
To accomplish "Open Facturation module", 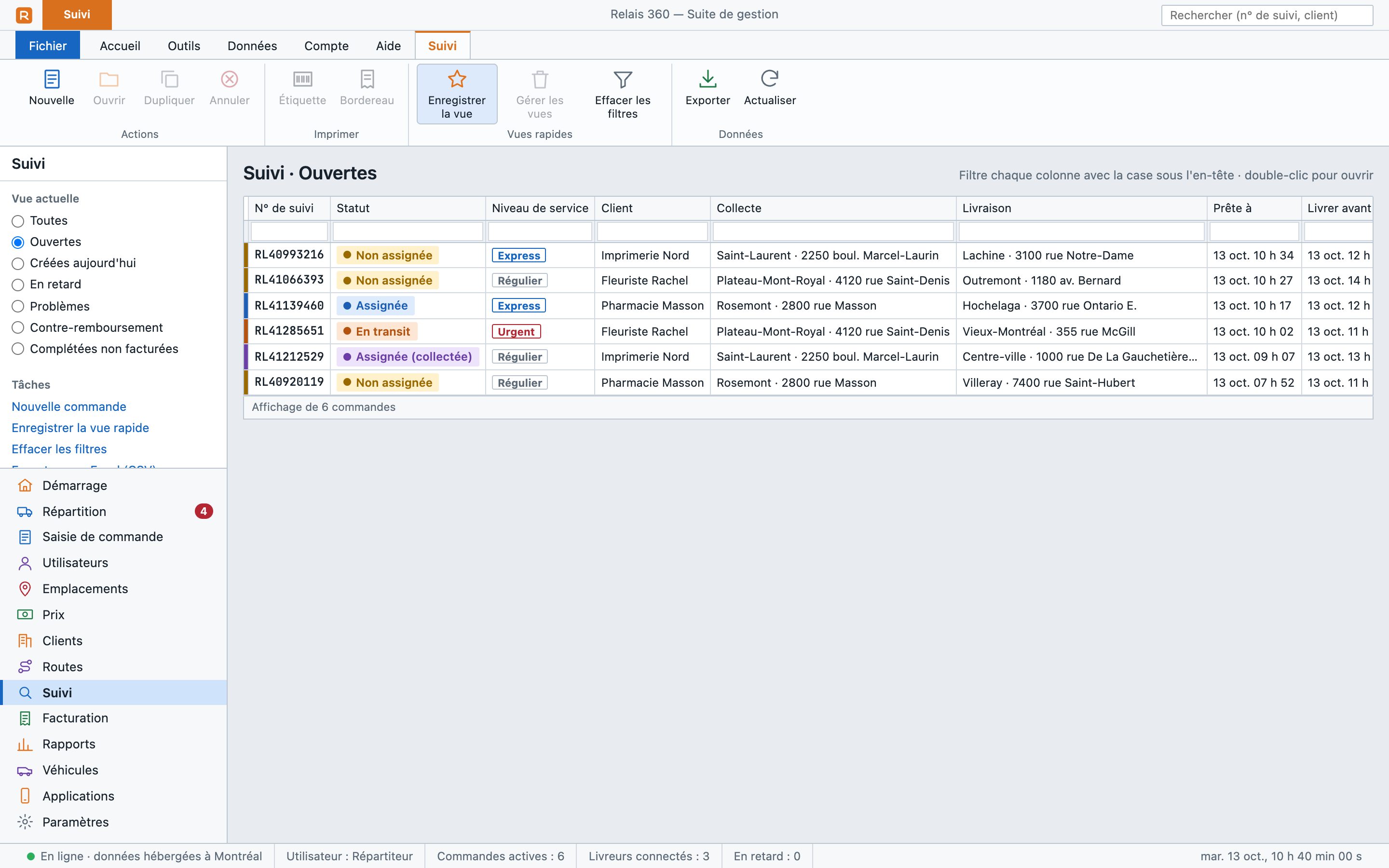I will point(114,718).
